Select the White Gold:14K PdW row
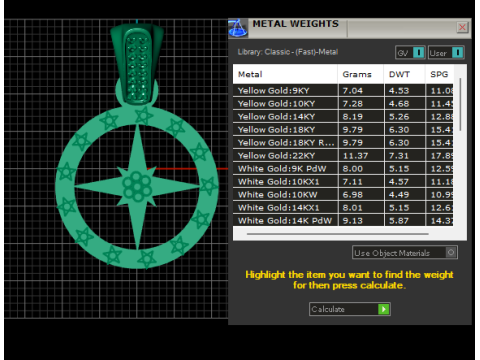This screenshot has width=480, height=360. [x=343, y=220]
